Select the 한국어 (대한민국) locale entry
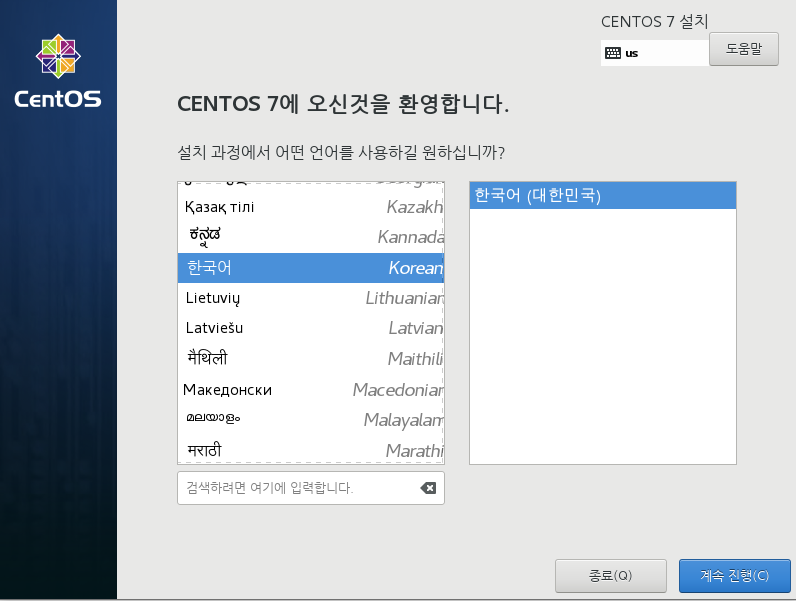The image size is (796, 601). (x=603, y=195)
